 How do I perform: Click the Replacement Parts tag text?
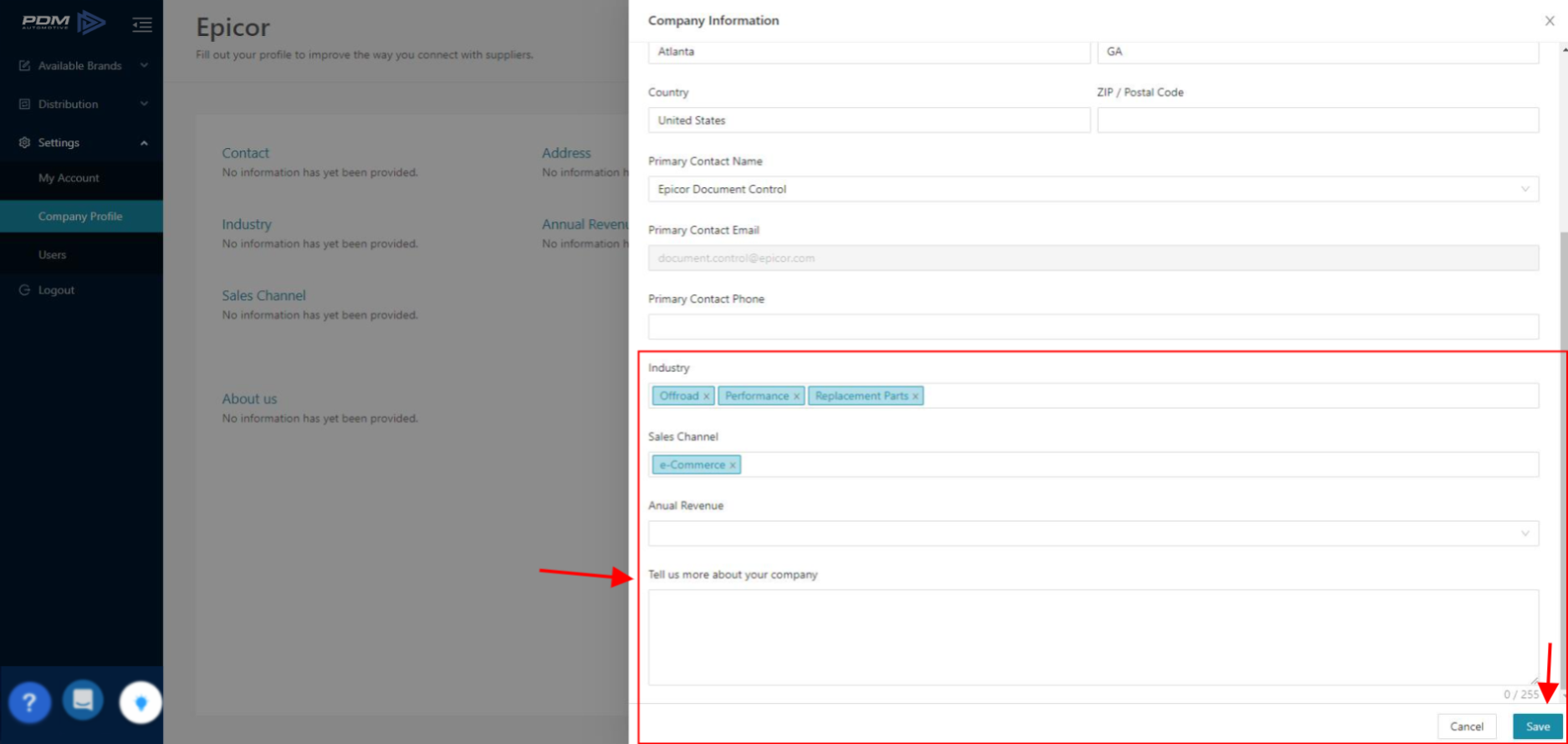[861, 396]
